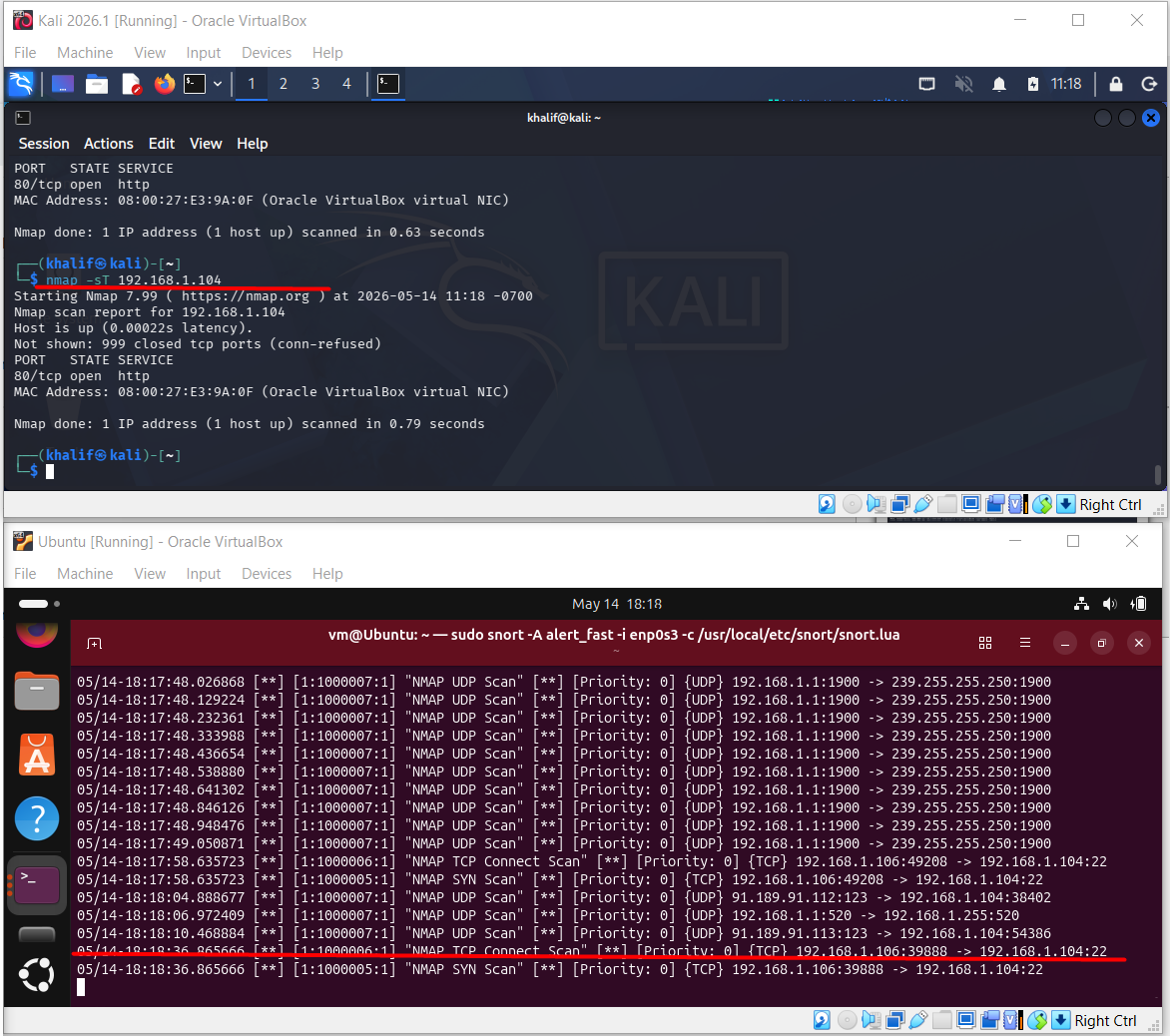
Task: Launch the text editor from Kali panel
Action: [x=132, y=84]
